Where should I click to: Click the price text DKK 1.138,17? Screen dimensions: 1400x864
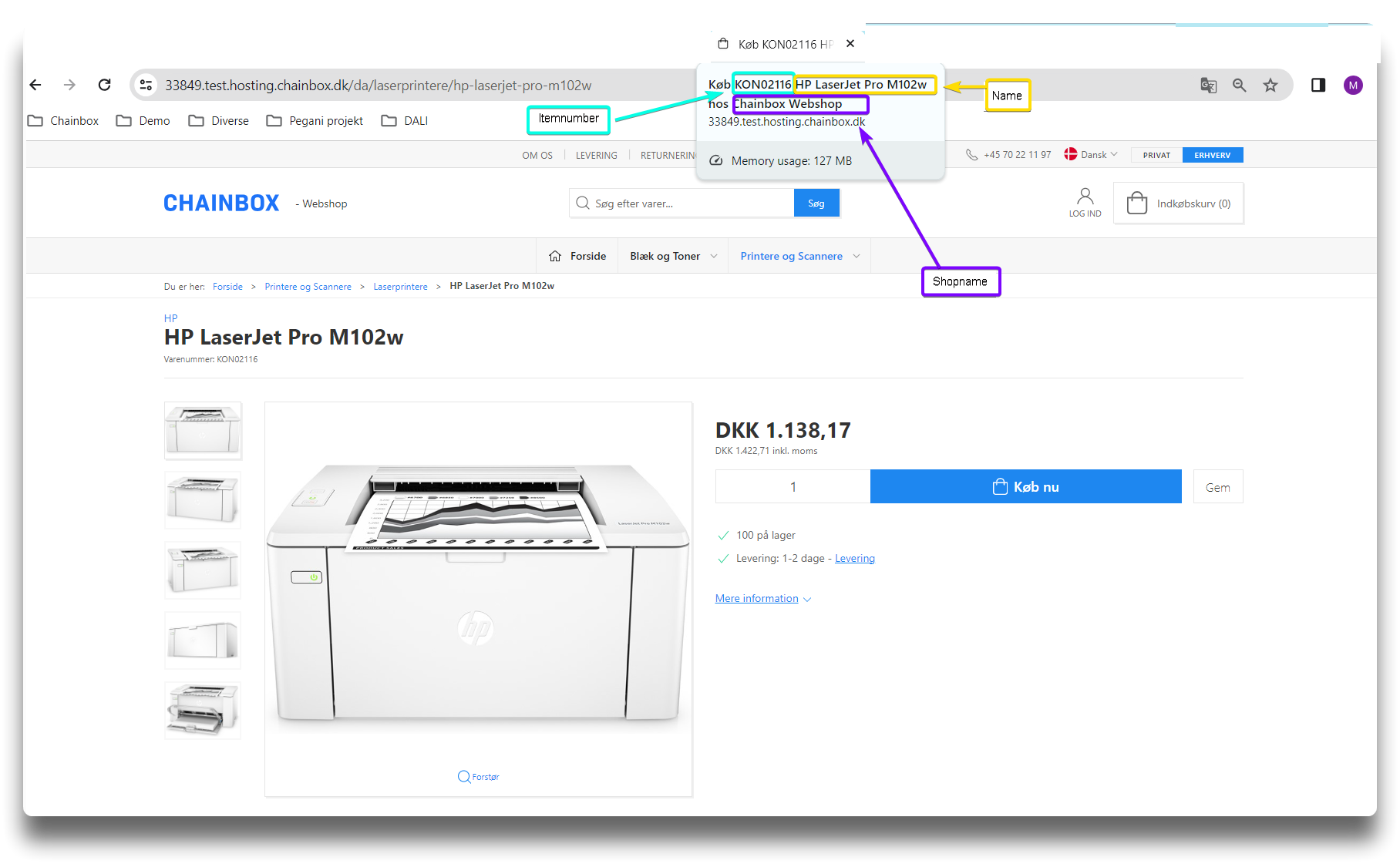coord(783,430)
